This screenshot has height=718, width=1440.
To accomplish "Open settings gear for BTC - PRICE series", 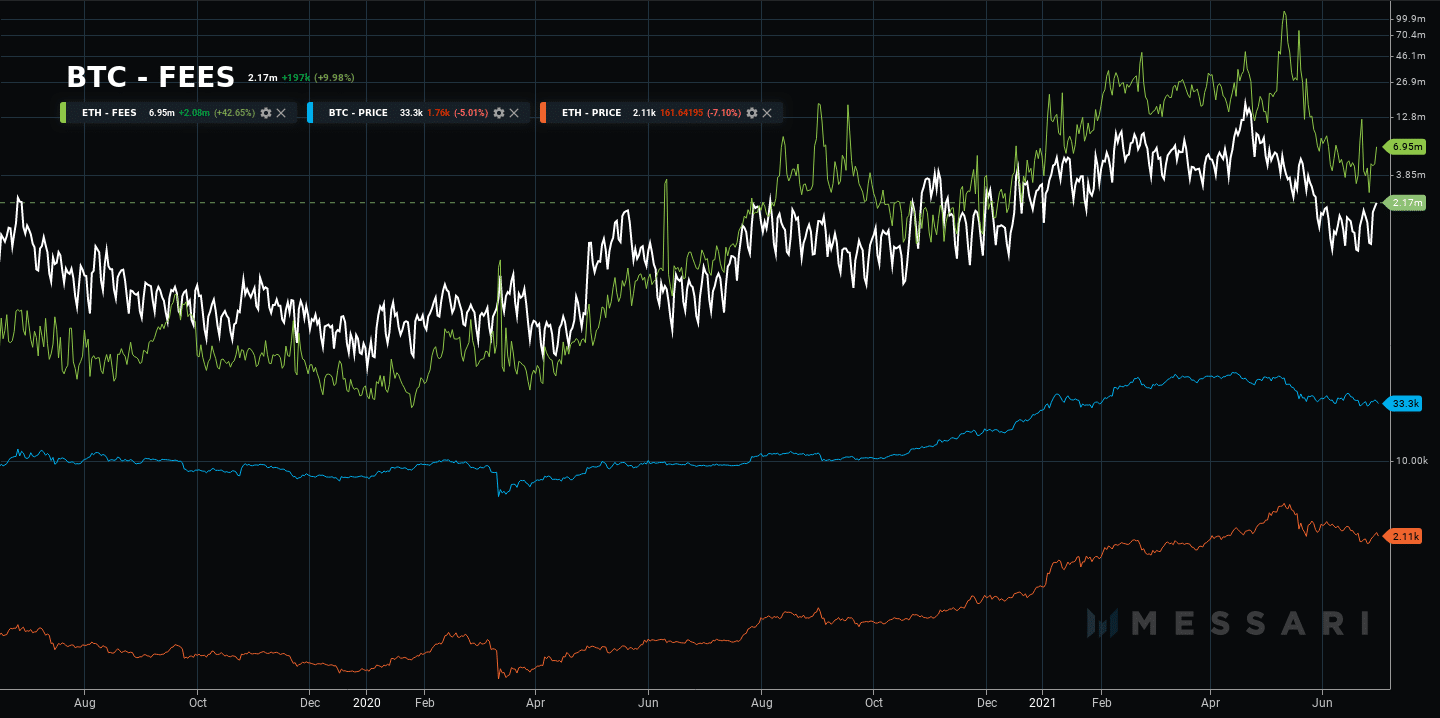I will tap(499, 113).
